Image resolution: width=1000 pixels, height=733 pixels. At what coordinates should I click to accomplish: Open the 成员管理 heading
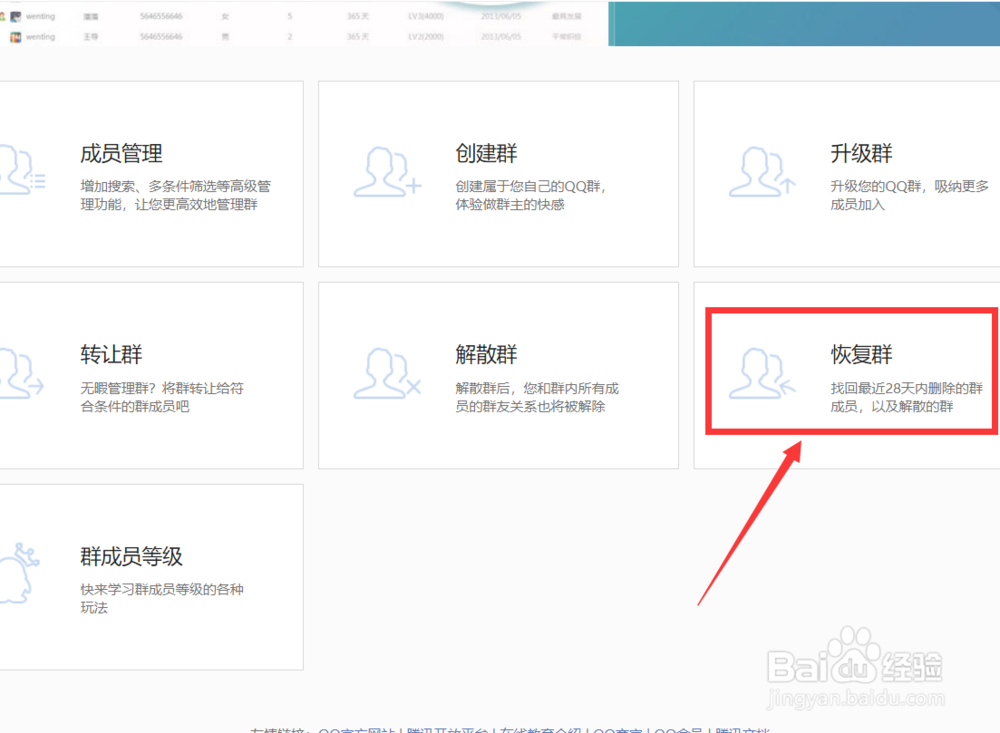coord(121,154)
